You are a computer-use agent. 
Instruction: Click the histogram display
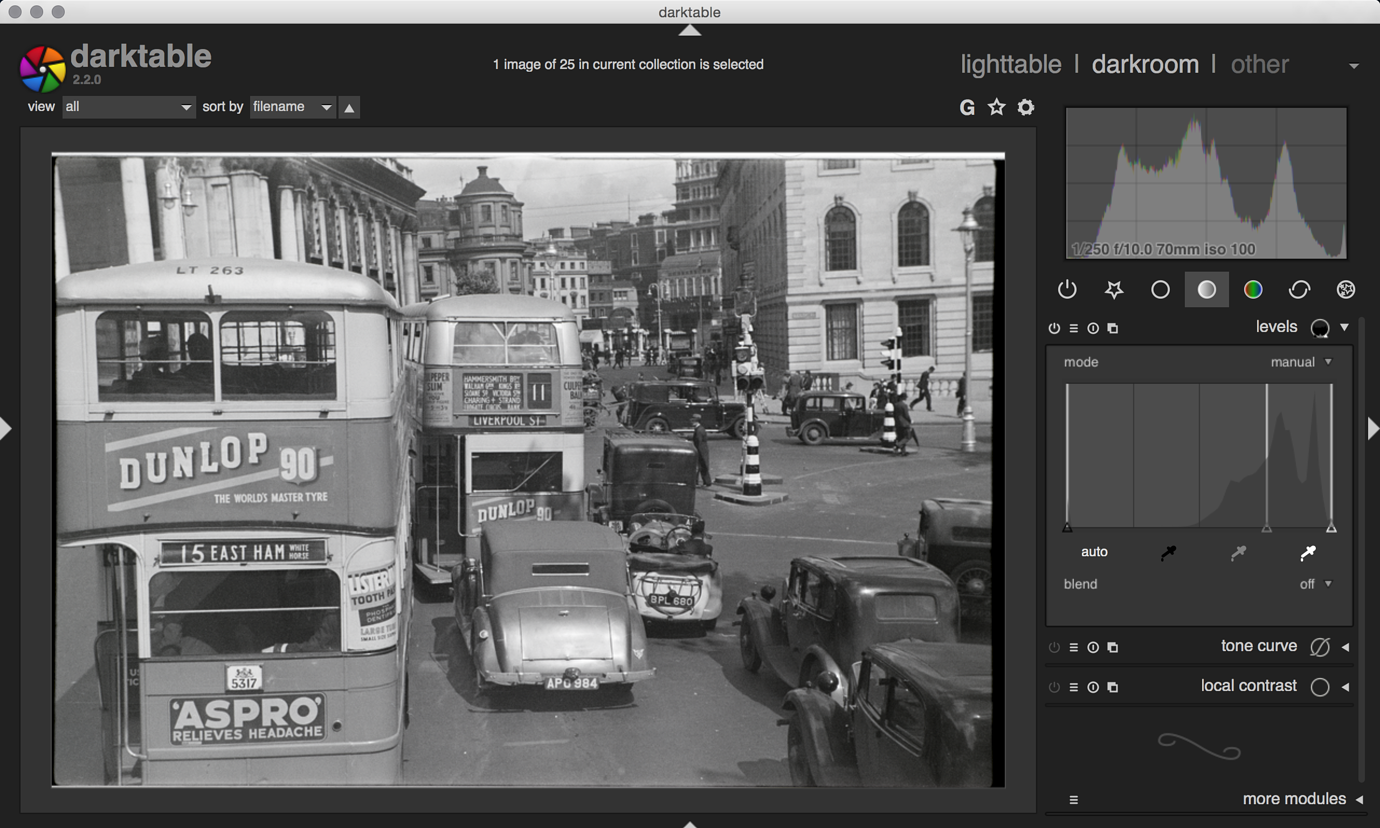click(1206, 183)
